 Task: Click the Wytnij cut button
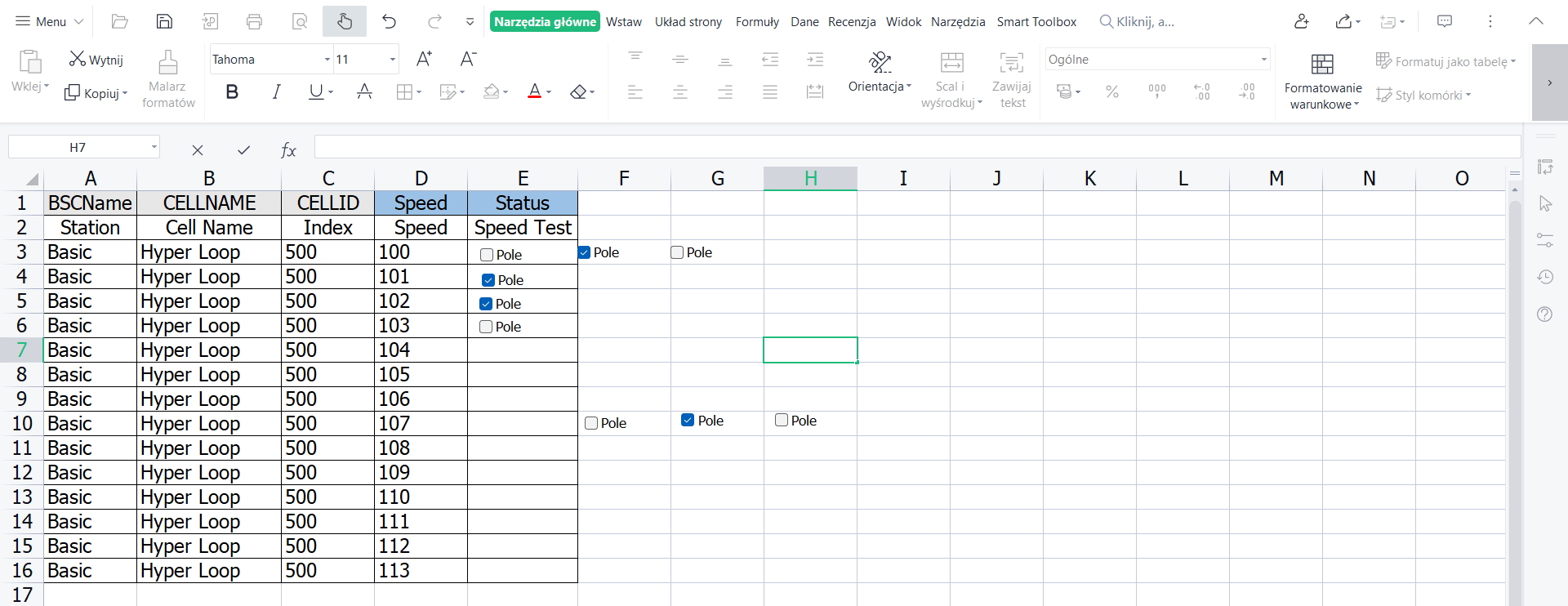pos(96,60)
